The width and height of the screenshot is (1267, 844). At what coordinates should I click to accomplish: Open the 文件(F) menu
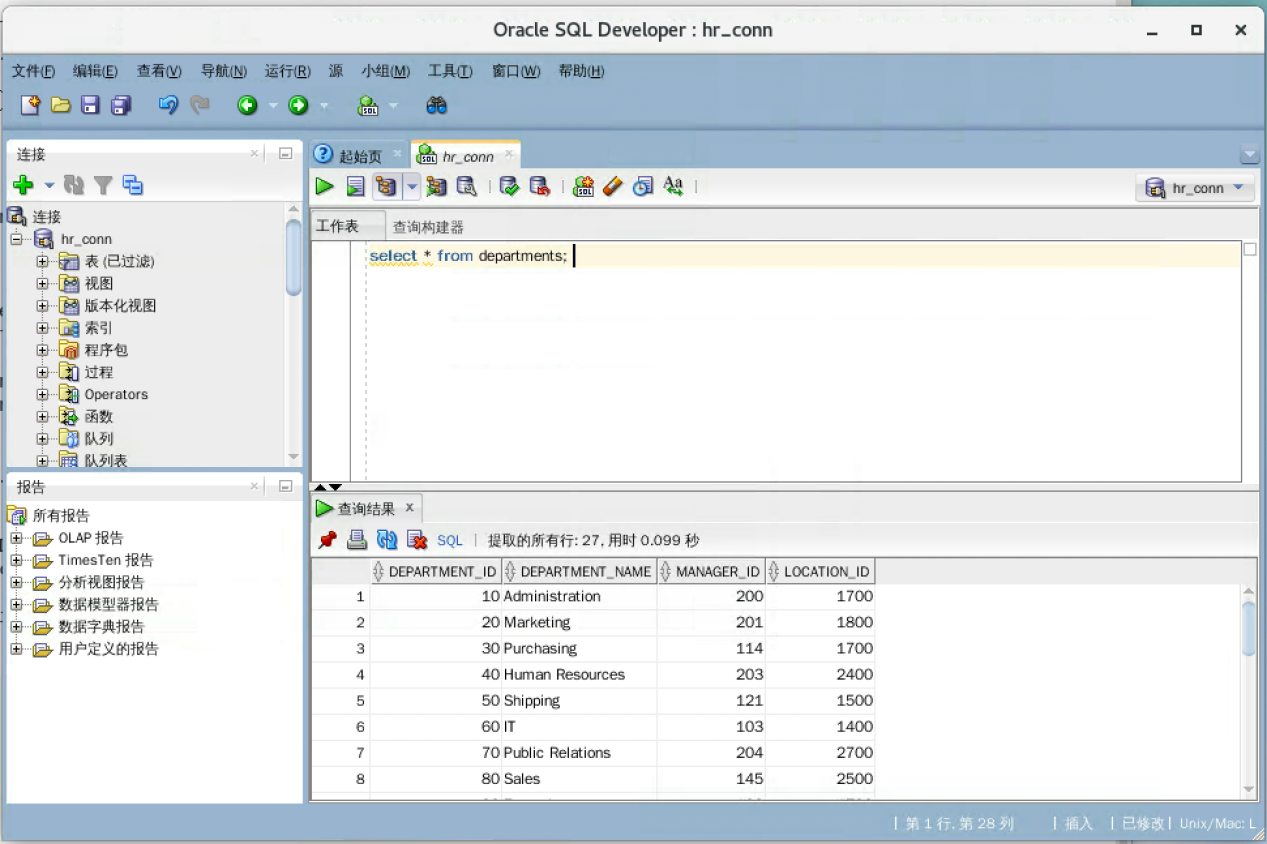coord(33,71)
